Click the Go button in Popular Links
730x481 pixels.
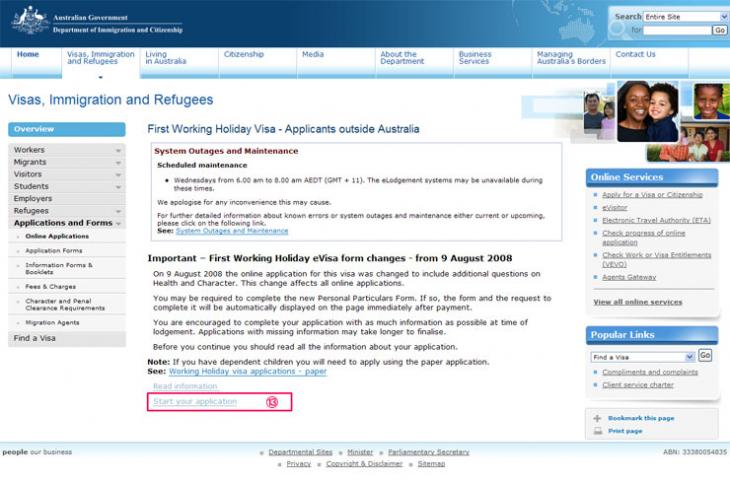pos(705,356)
